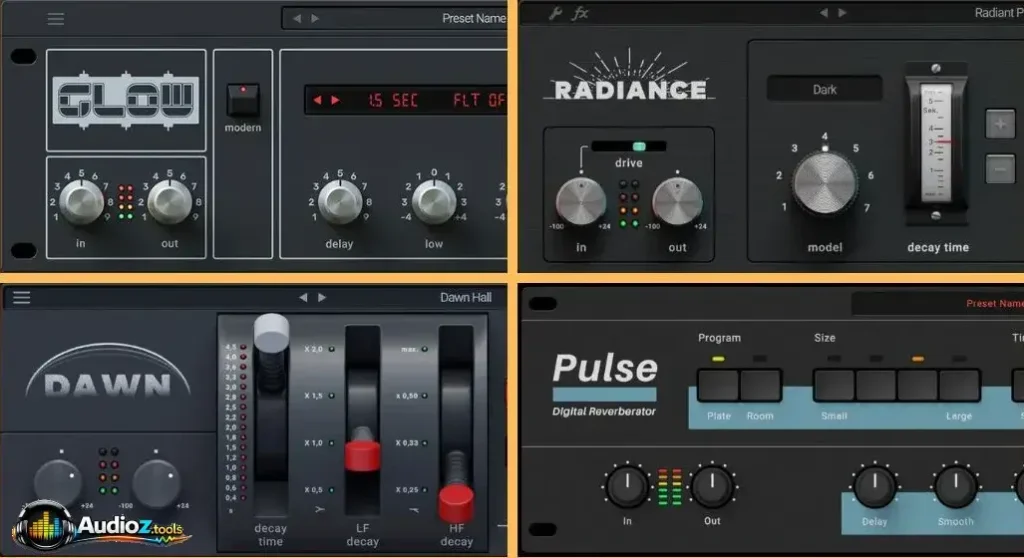Toggle the modern switch in Glow
Image resolution: width=1024 pixels, height=558 pixels.
pos(243,99)
